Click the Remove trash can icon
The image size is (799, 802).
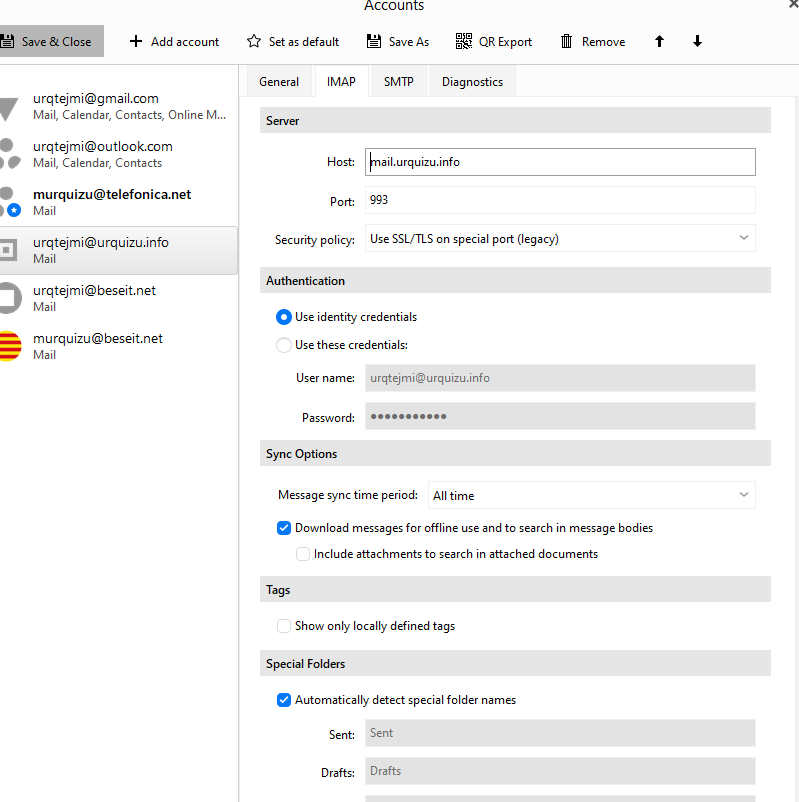pyautogui.click(x=567, y=42)
